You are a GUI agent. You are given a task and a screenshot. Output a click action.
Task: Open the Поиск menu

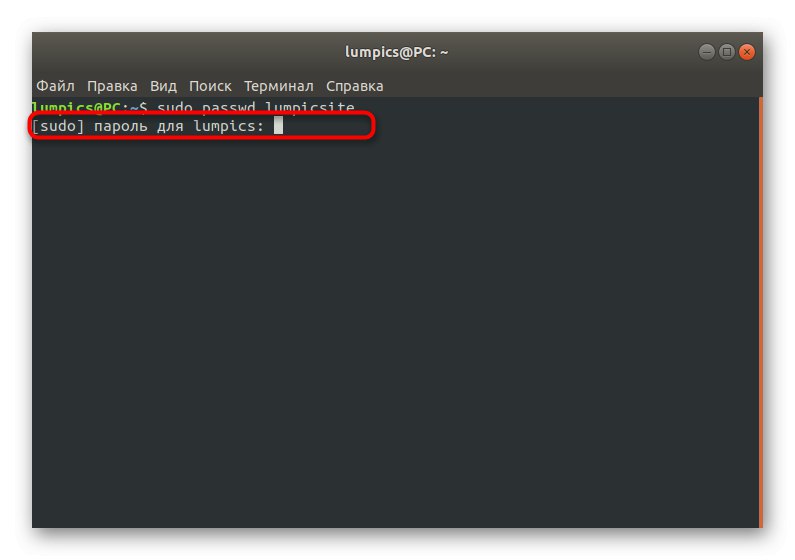pos(210,86)
